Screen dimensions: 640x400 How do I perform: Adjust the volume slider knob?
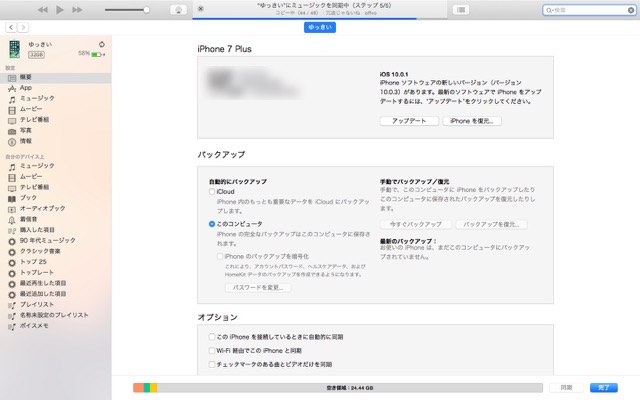click(x=146, y=10)
